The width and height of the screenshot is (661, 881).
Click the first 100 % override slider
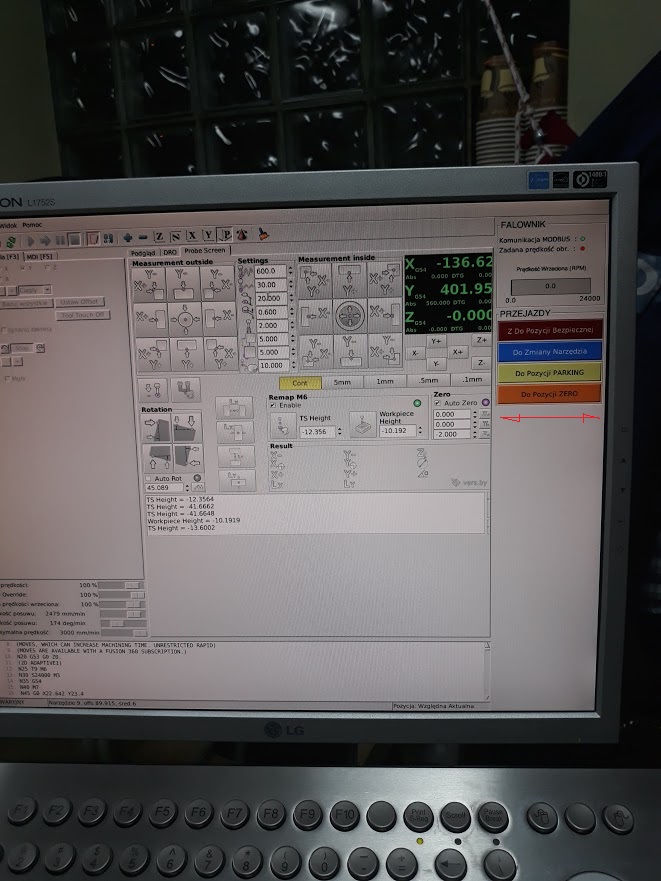(122, 585)
